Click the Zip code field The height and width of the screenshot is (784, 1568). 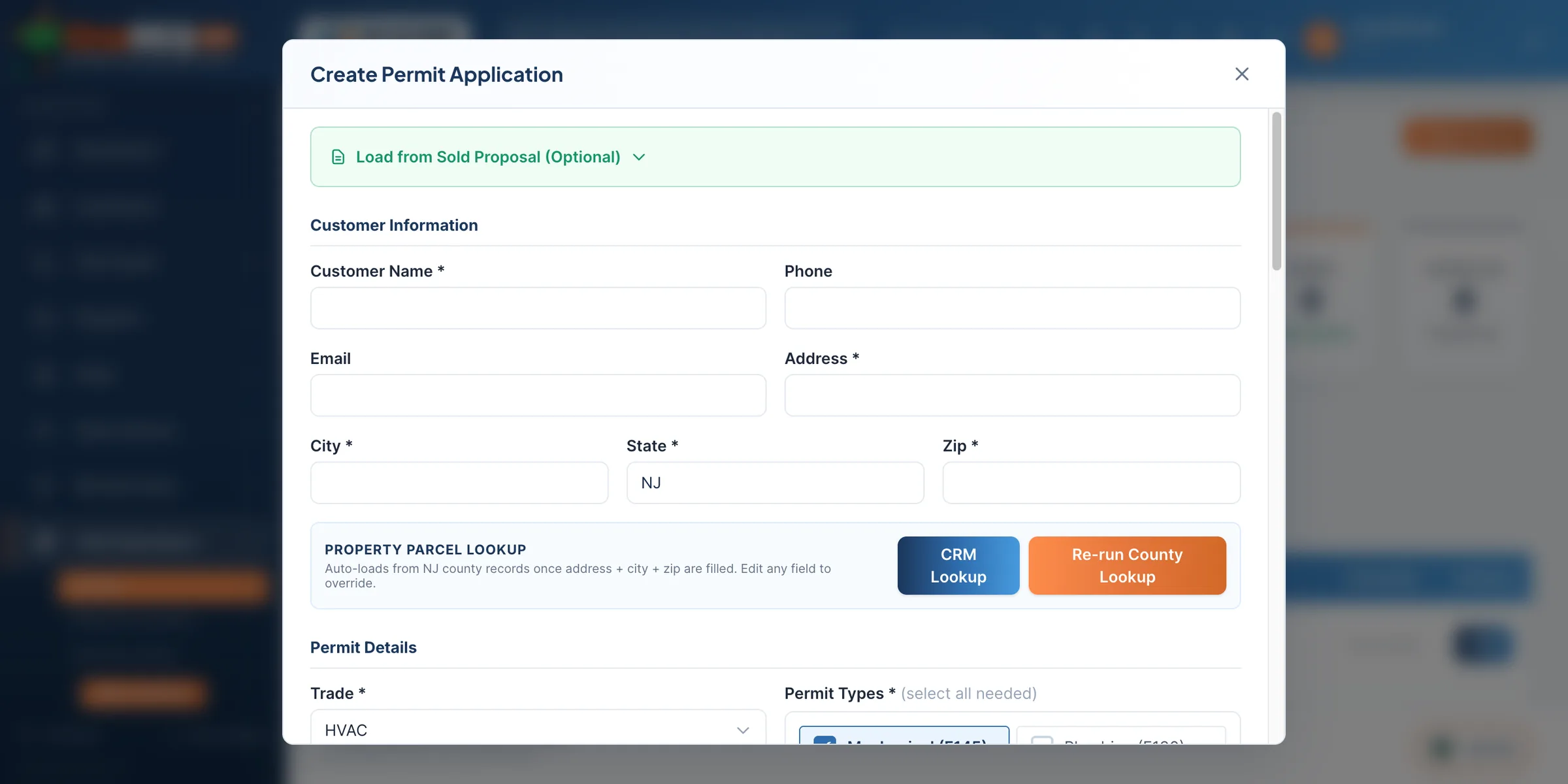point(1092,483)
